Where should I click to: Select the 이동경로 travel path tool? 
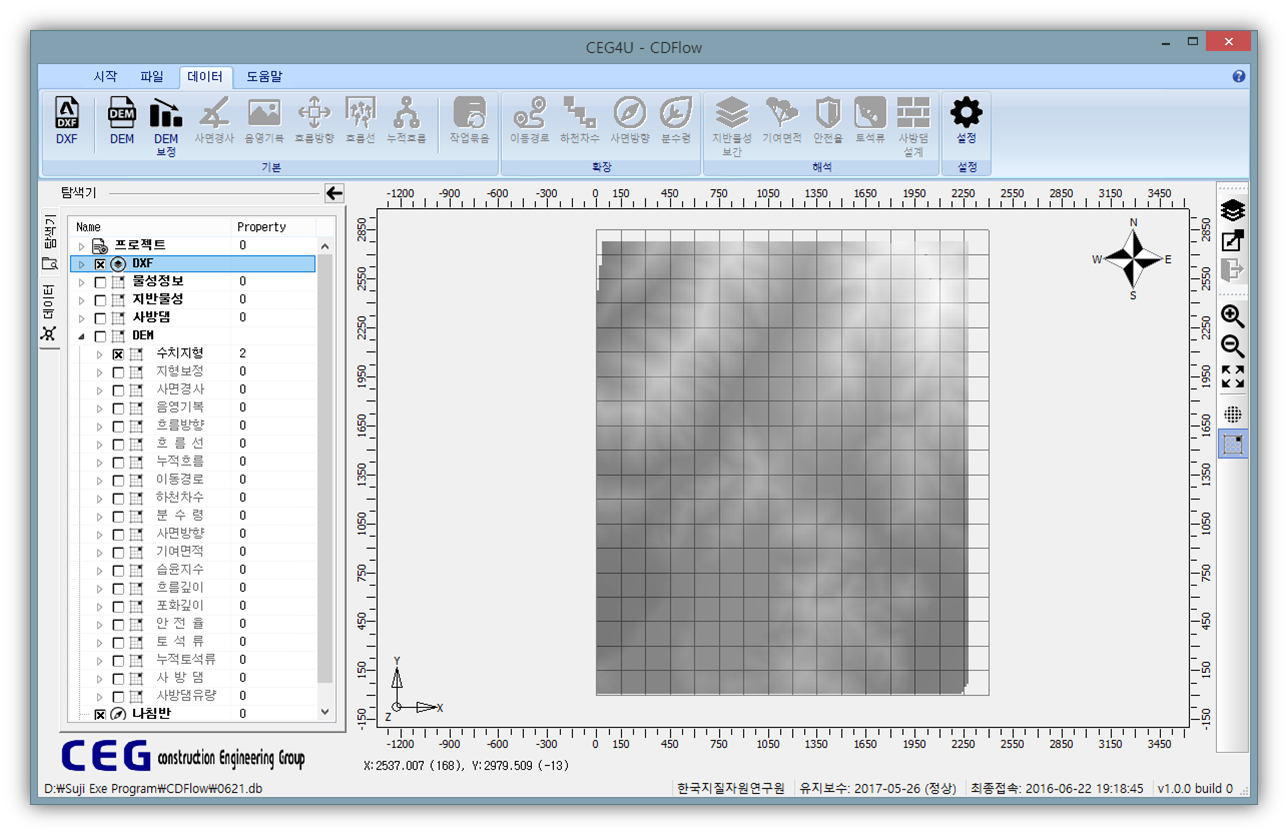coord(530,122)
